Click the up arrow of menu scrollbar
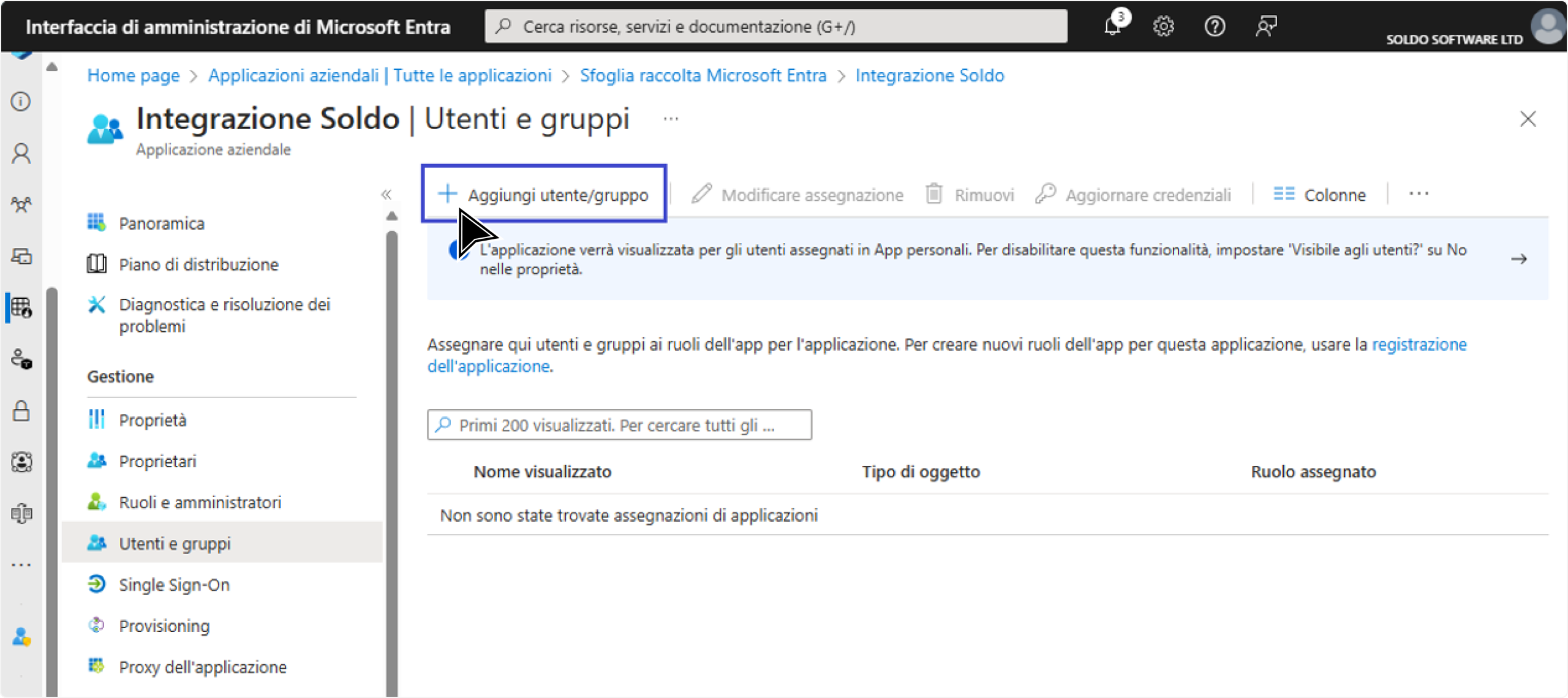Viewport: 1568px width, 698px height. [x=392, y=216]
